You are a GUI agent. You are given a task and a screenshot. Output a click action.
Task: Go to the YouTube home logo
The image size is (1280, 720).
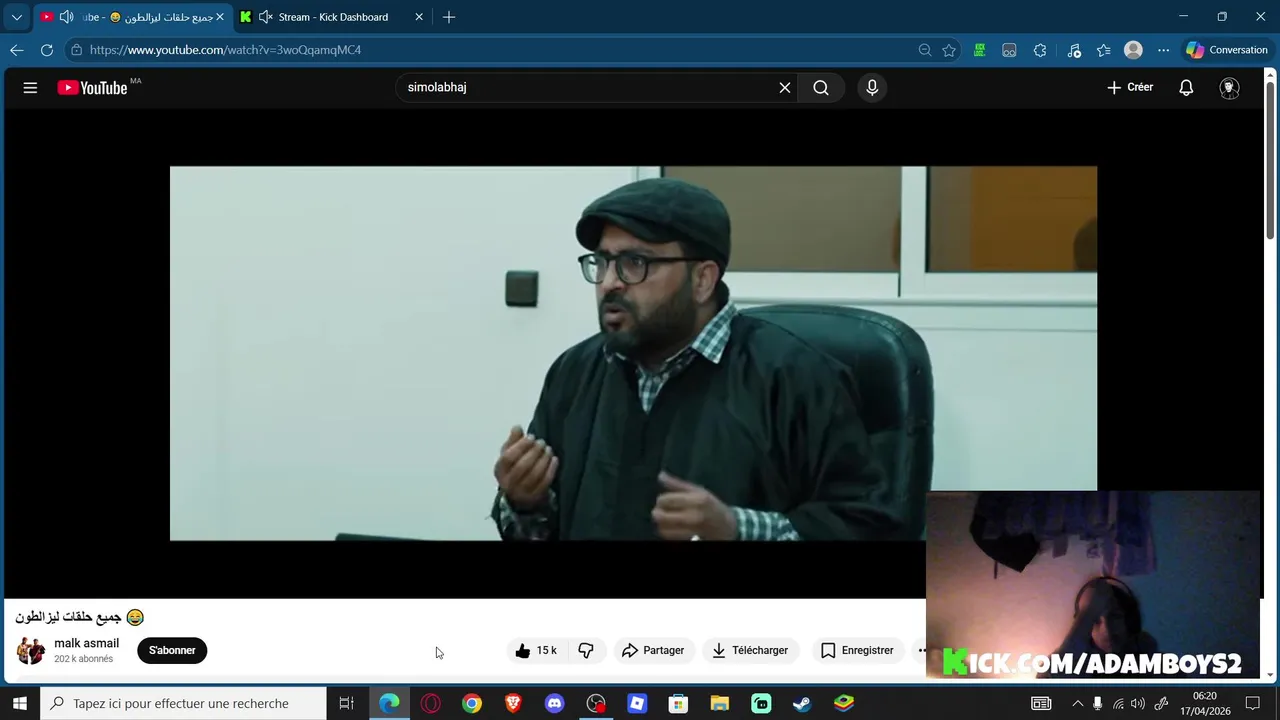[x=92, y=88]
